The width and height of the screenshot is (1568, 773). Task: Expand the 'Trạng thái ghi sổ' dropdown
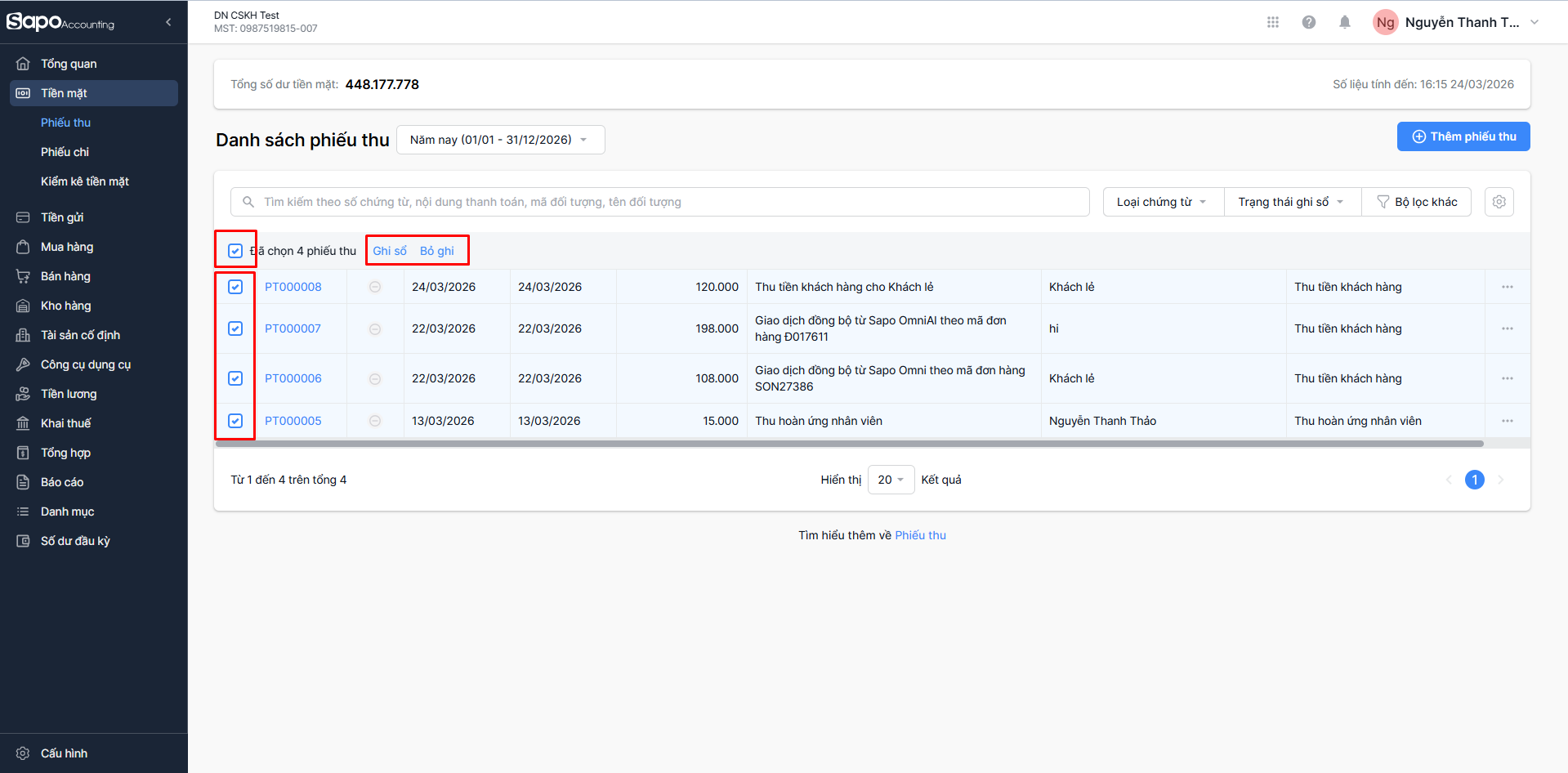click(1291, 202)
